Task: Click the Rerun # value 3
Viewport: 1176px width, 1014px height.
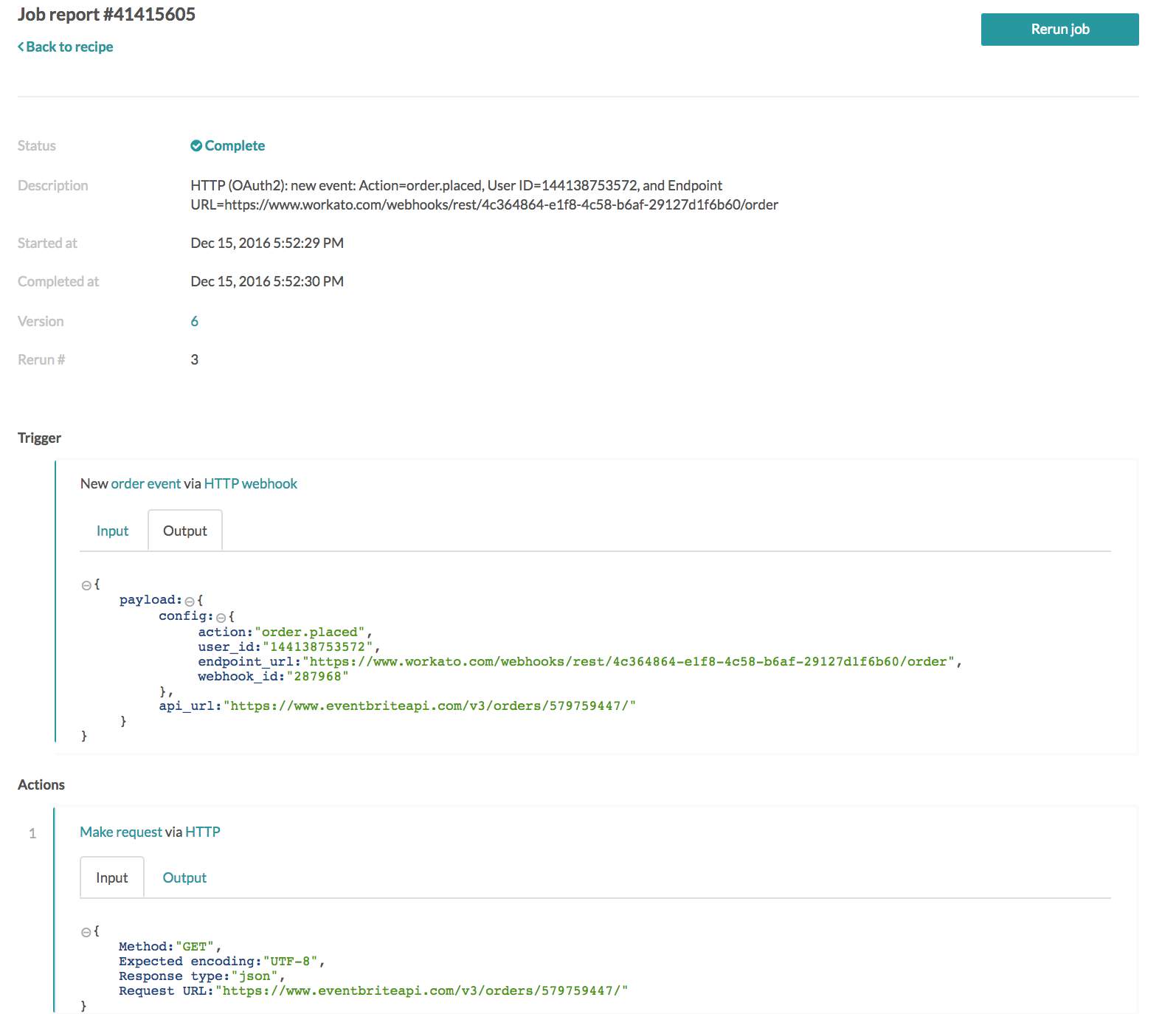Action: 194,359
